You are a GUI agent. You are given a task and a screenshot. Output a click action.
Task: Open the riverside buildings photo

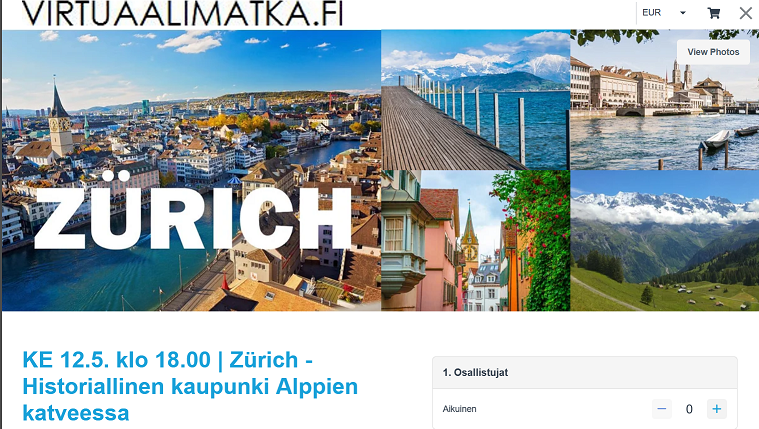pos(665,100)
